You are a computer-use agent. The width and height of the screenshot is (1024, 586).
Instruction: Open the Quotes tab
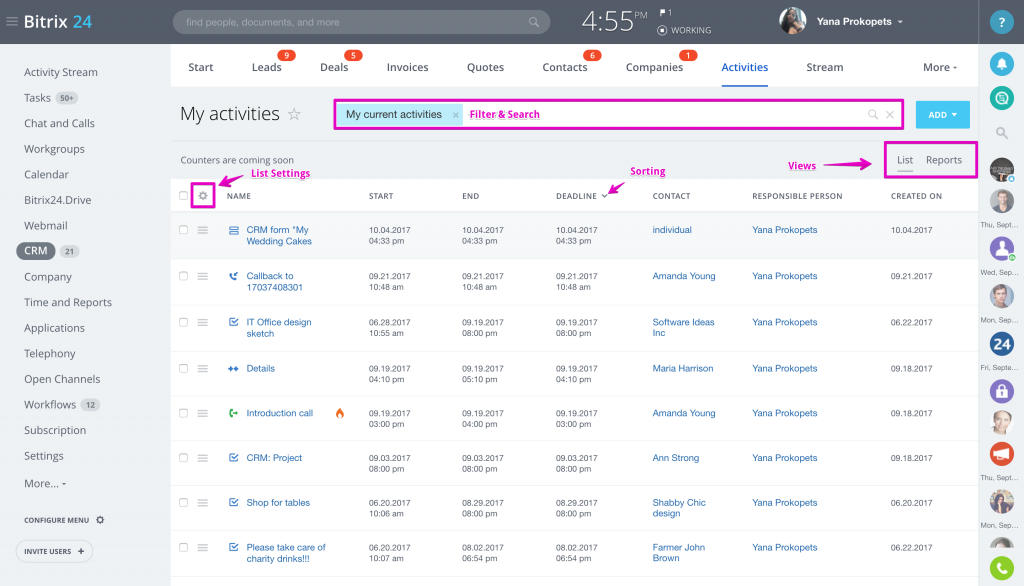[x=485, y=67]
